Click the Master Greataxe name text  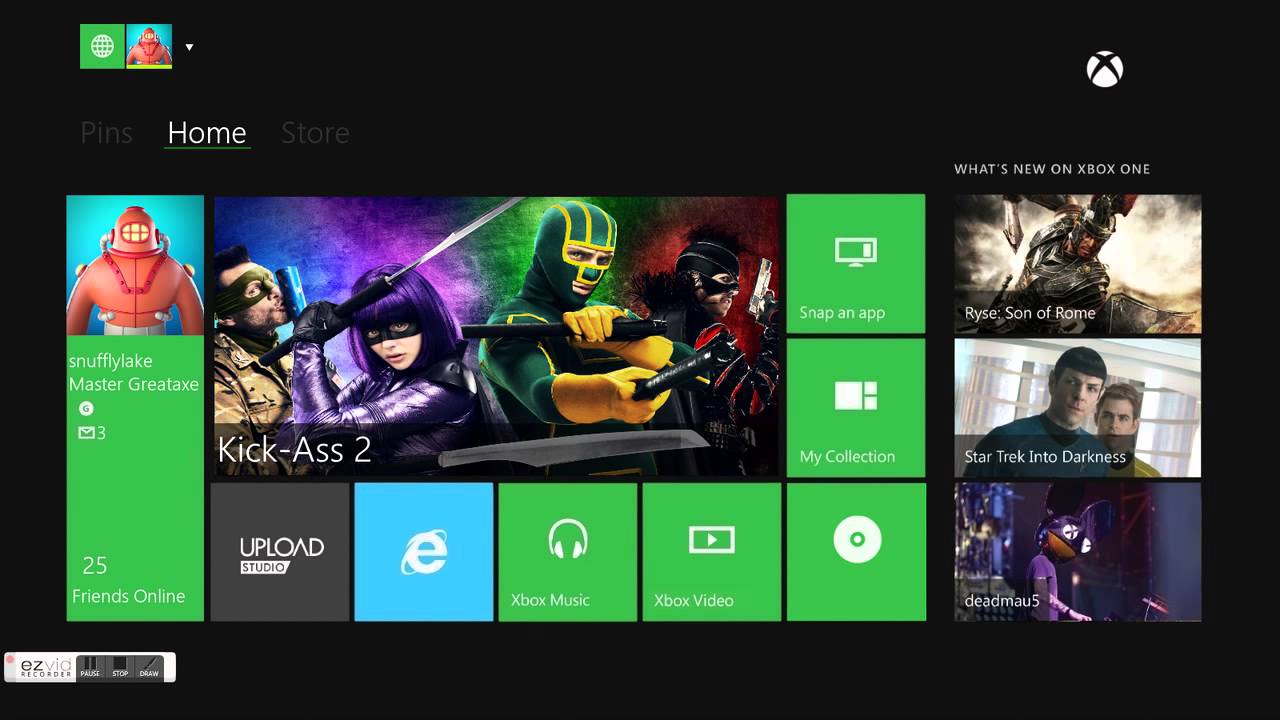pyautogui.click(x=134, y=384)
